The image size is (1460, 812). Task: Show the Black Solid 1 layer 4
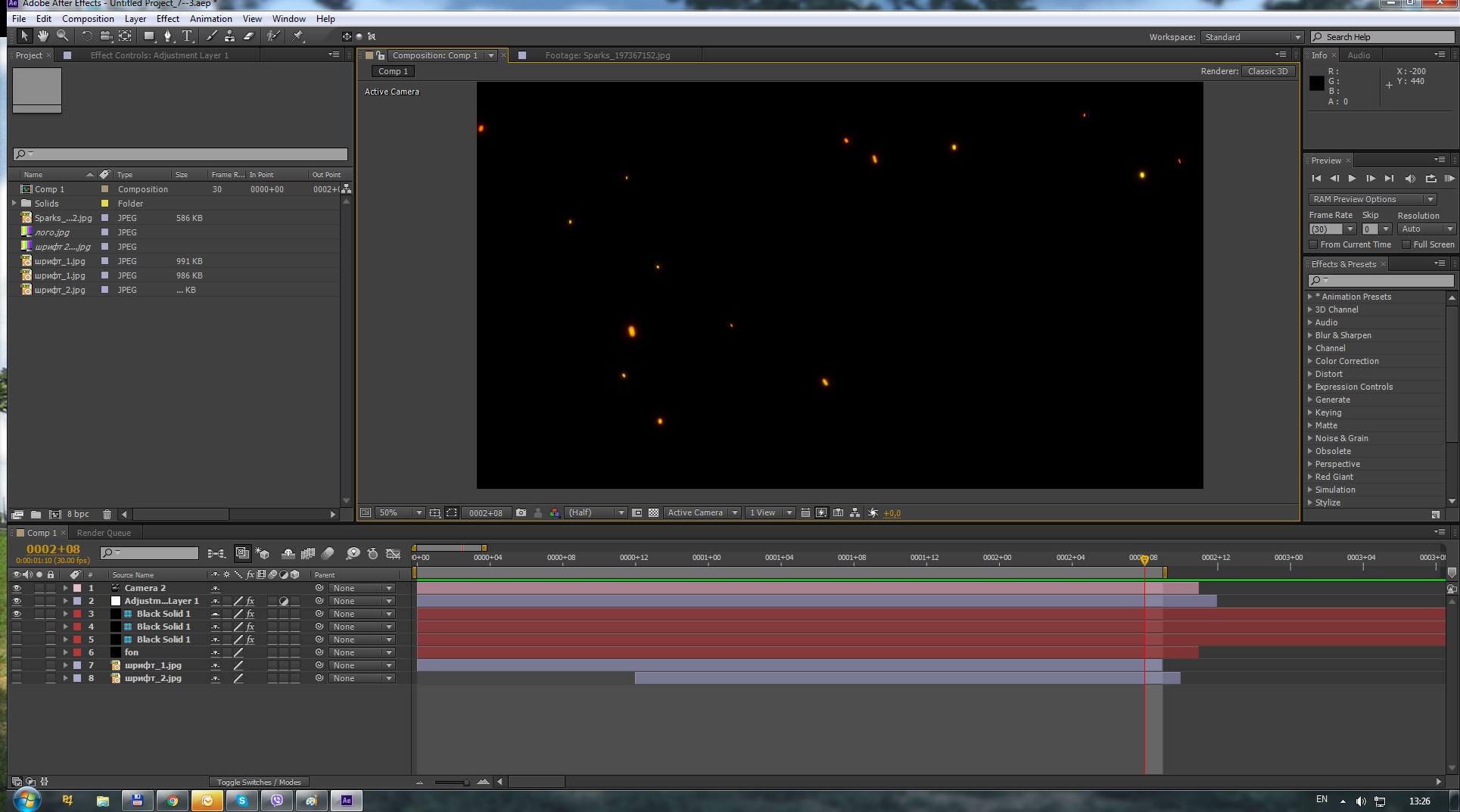[17, 627]
